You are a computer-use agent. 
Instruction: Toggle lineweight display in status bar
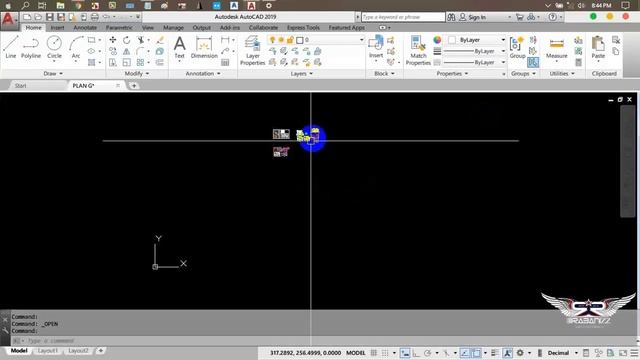[x=494, y=353]
